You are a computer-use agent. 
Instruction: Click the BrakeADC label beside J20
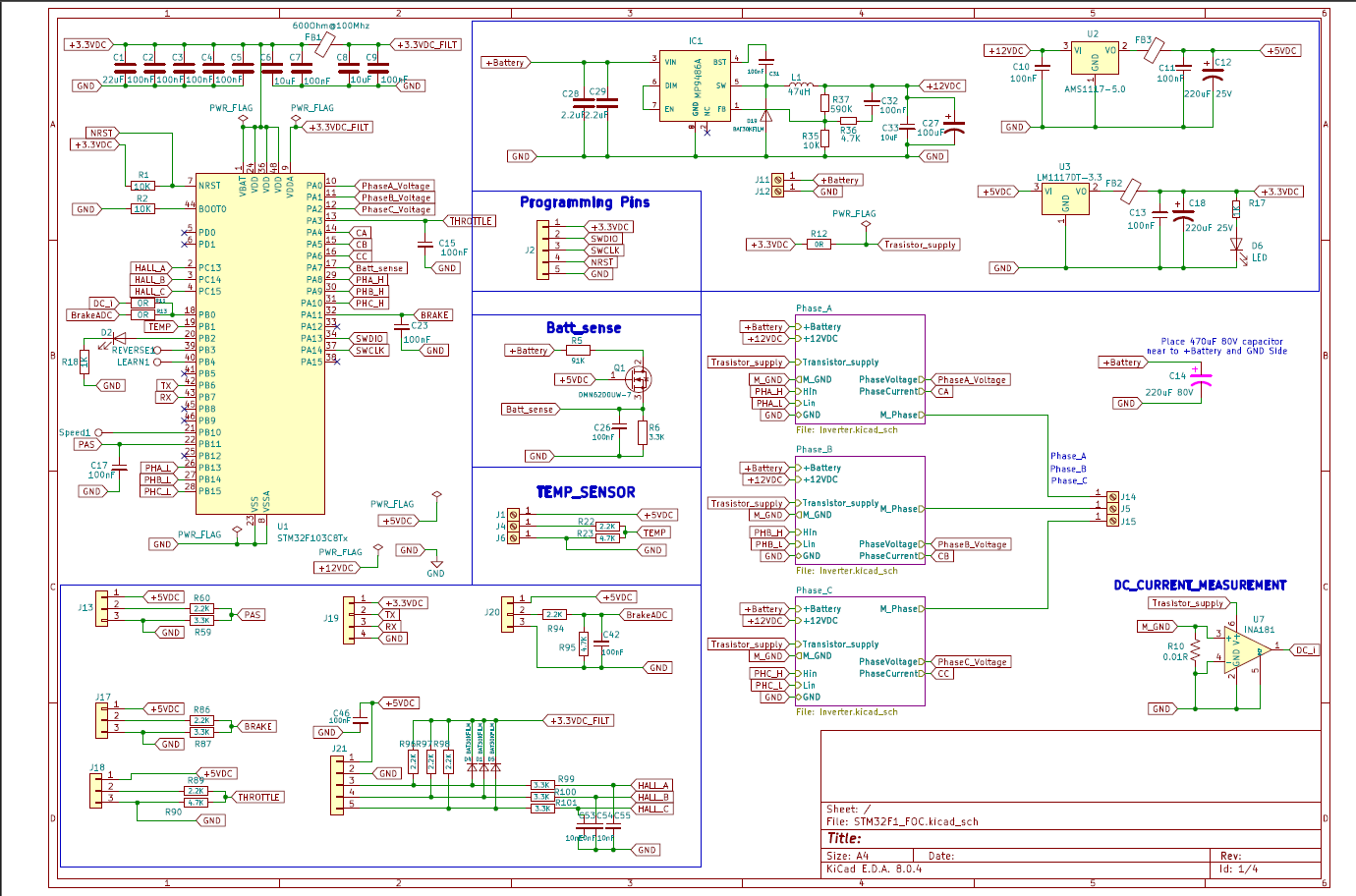point(647,615)
